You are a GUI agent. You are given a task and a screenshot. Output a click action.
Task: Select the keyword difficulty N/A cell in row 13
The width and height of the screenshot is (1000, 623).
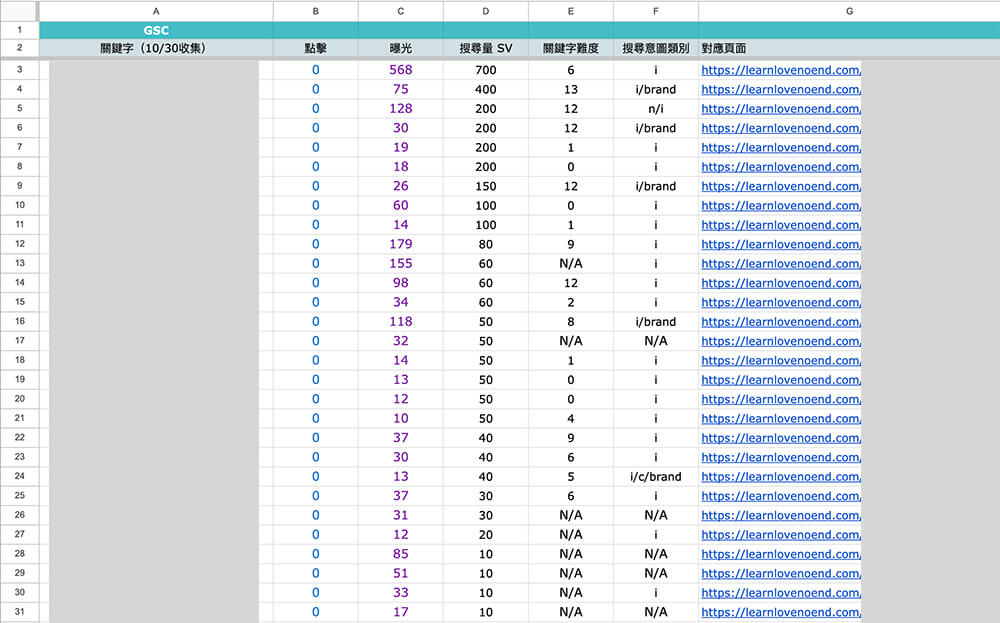[571, 263]
